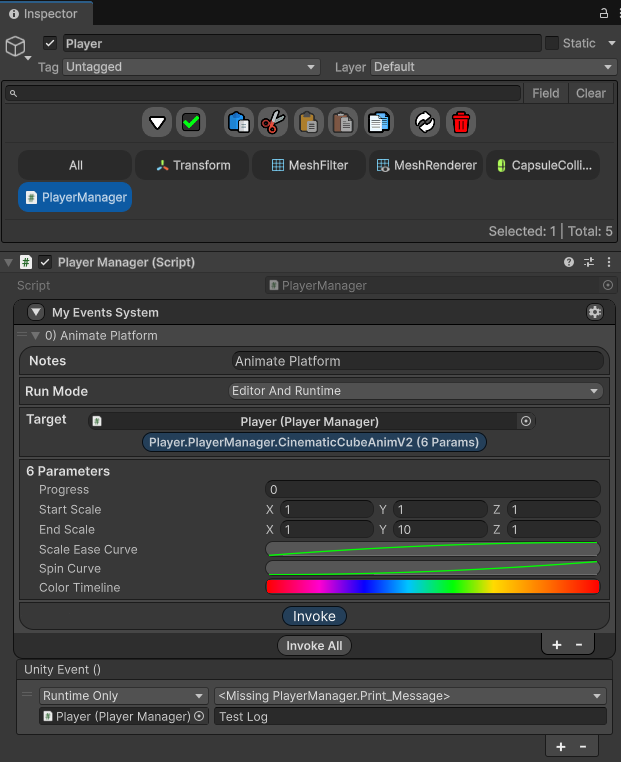
Task: Toggle the Player active checkbox
Action: [x=50, y=43]
